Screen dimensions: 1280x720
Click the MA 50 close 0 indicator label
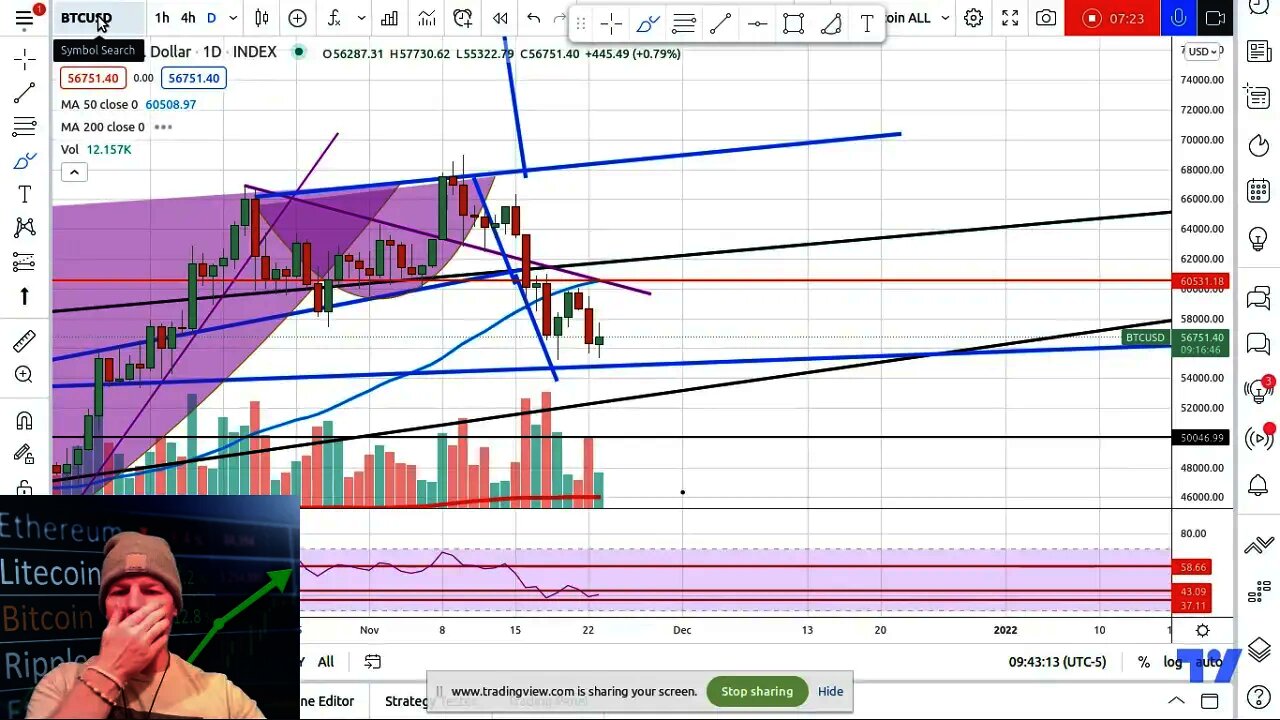[99, 104]
